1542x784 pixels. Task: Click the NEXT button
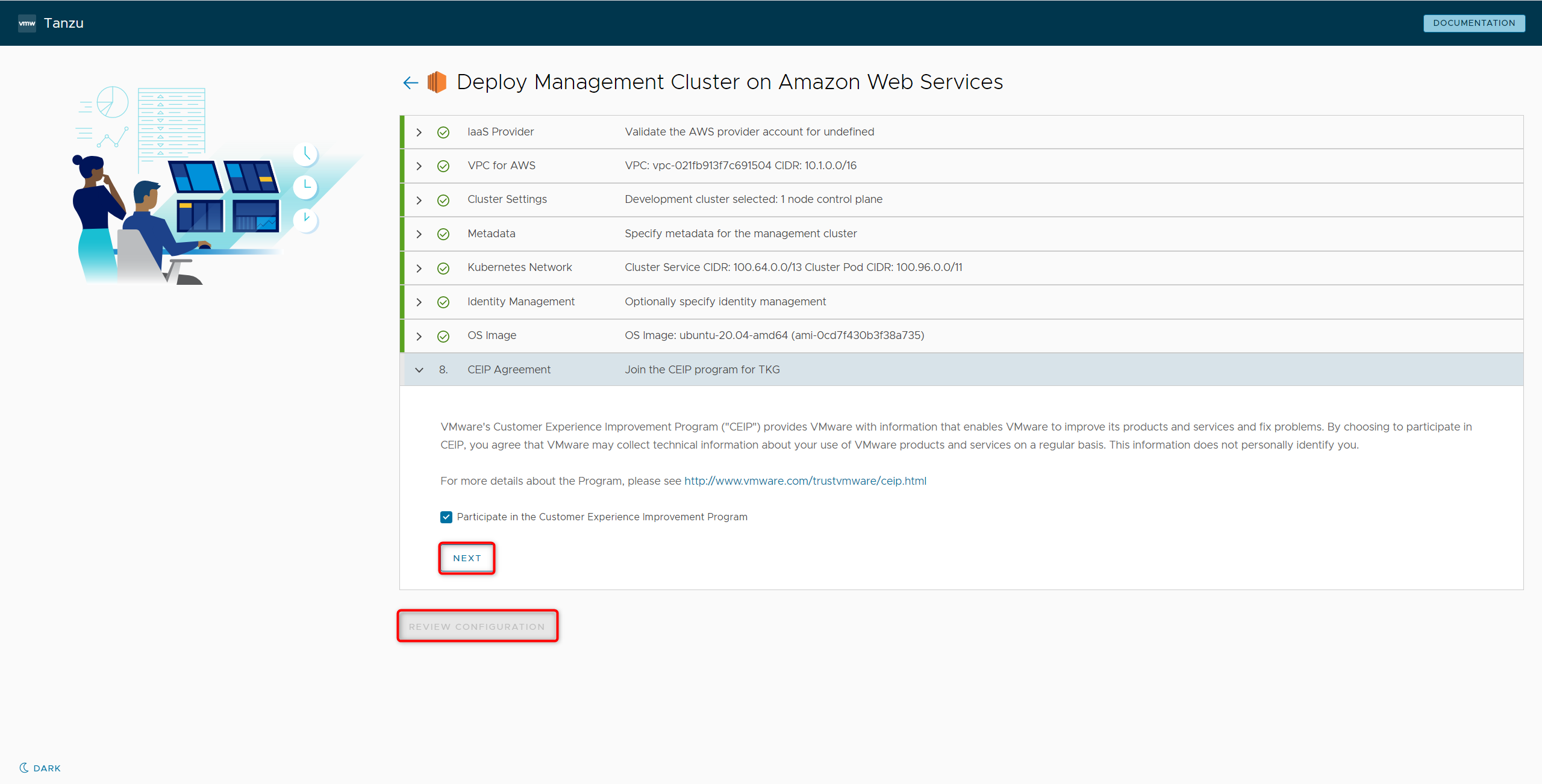click(x=467, y=558)
